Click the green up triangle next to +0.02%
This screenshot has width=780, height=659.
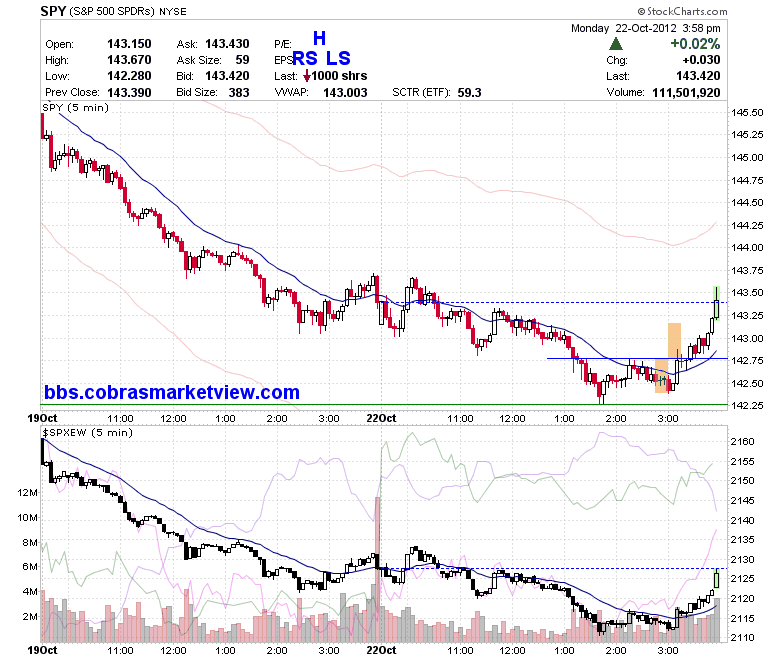click(x=616, y=44)
